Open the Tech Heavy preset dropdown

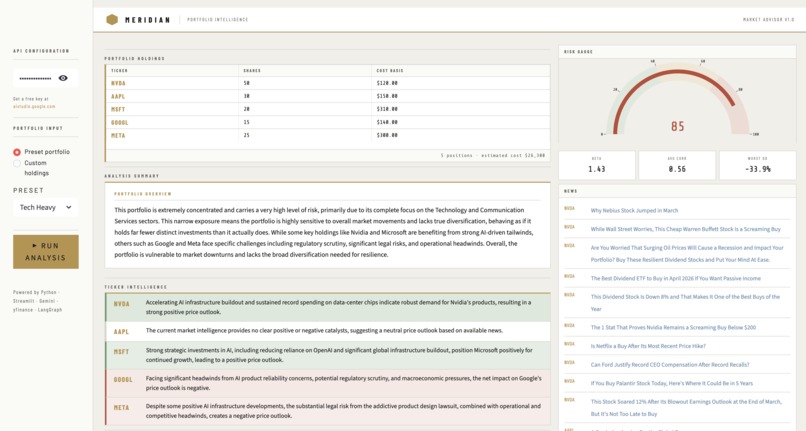click(46, 207)
